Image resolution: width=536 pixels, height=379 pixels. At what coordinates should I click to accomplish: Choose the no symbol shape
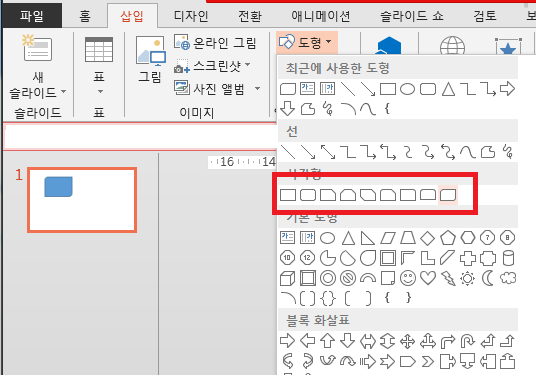tap(348, 279)
